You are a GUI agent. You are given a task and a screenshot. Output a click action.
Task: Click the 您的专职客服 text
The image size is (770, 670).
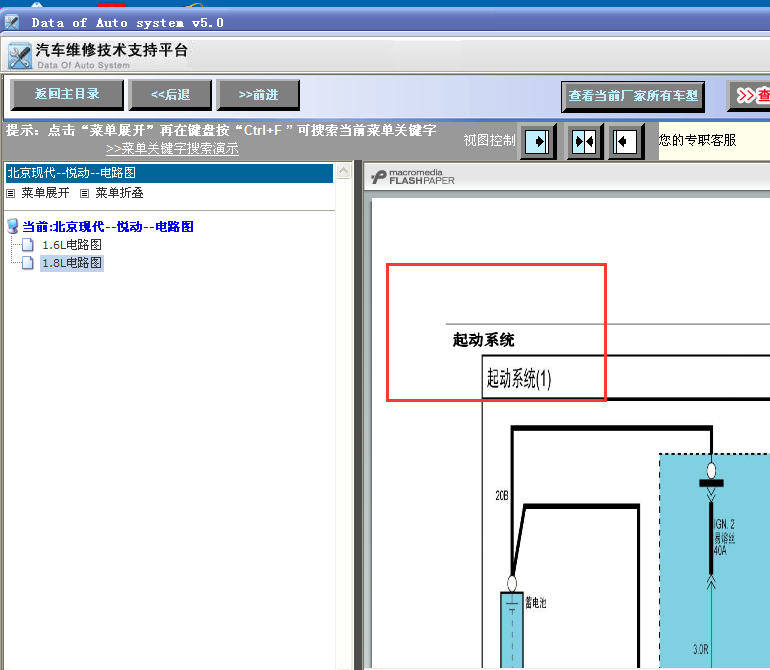point(697,140)
